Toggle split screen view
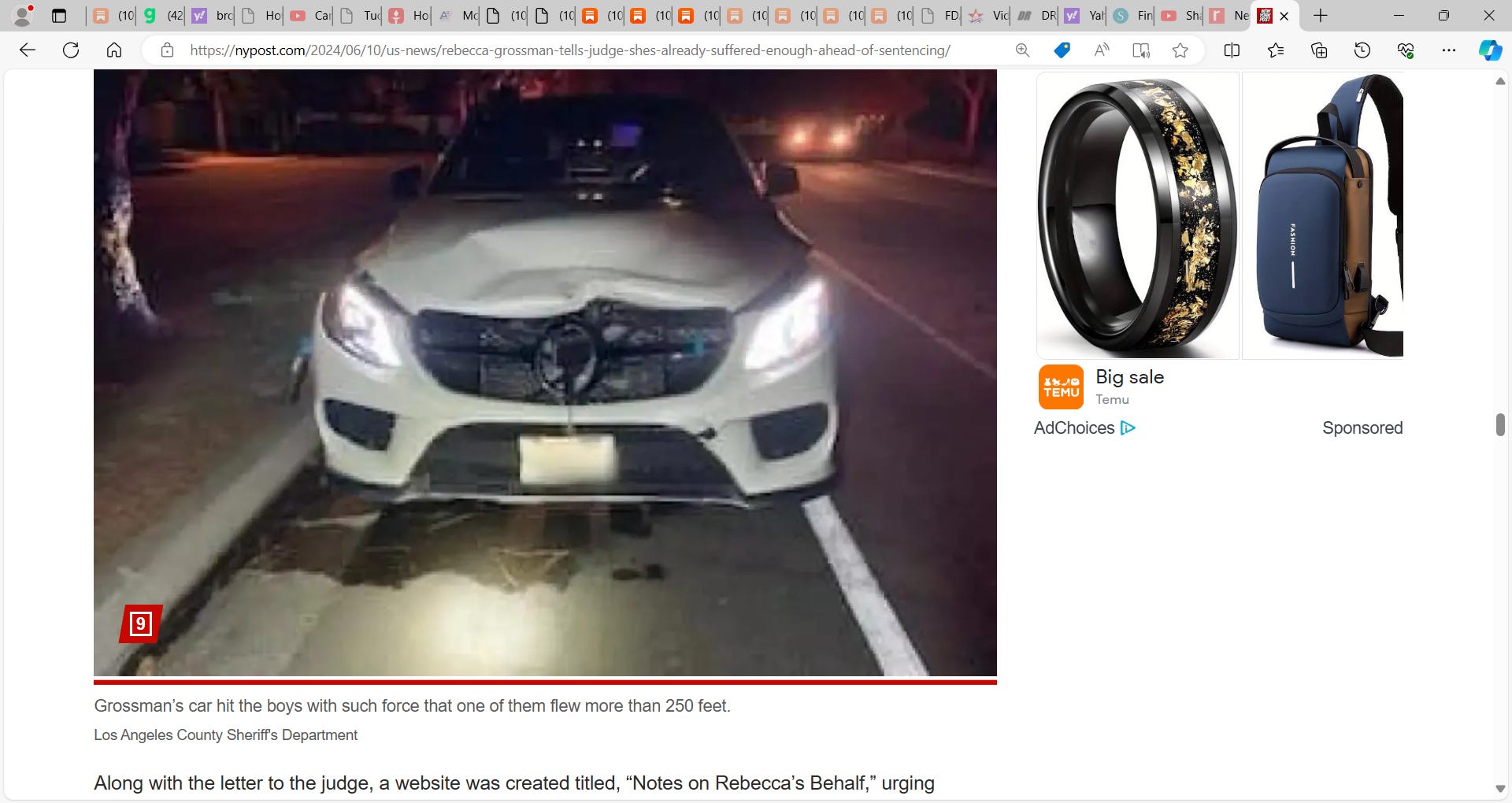Image resolution: width=1512 pixels, height=803 pixels. click(1232, 50)
